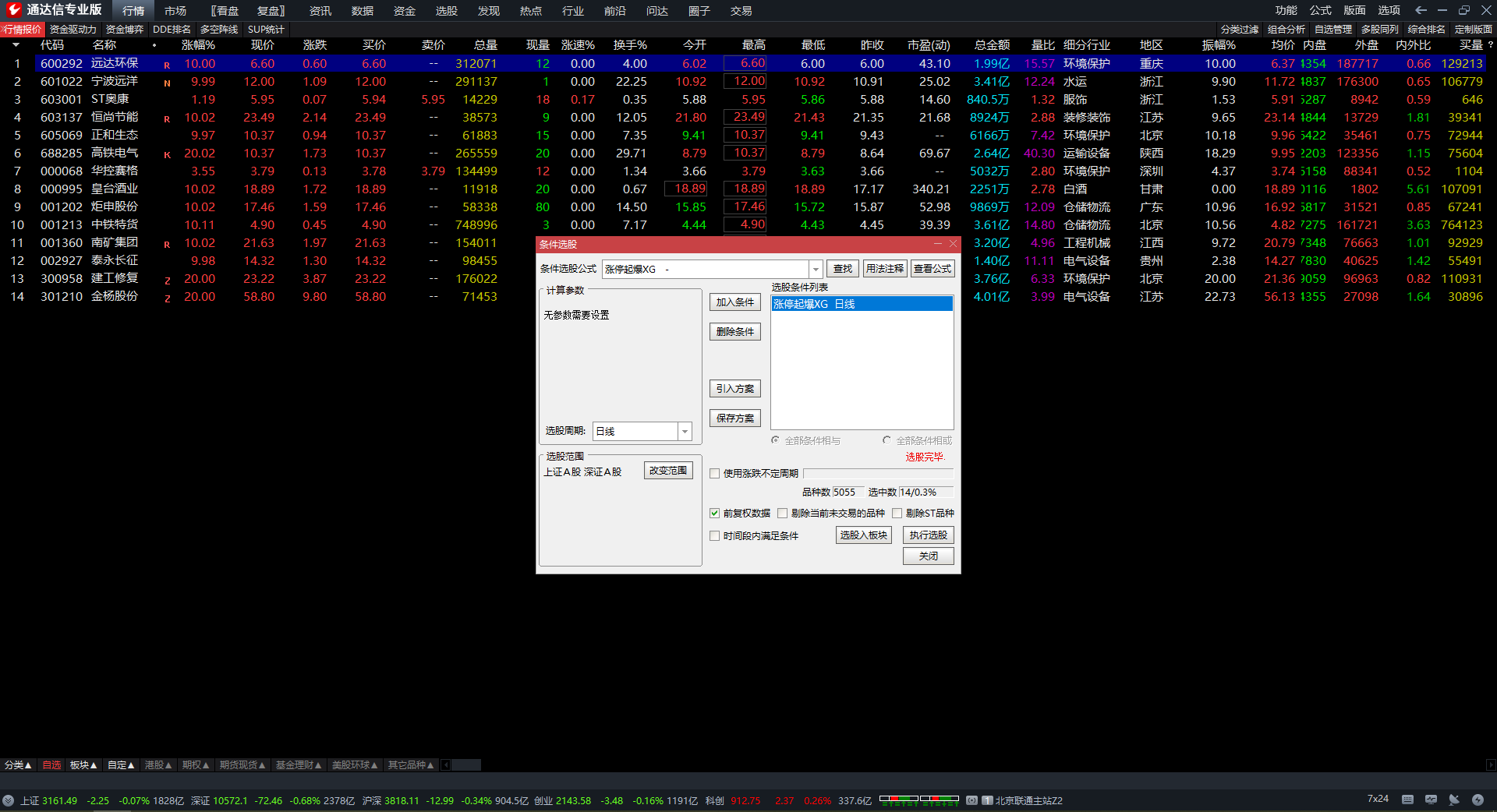Open 自选管理 toolbar item
The height and width of the screenshot is (812, 1497).
coord(1333,29)
